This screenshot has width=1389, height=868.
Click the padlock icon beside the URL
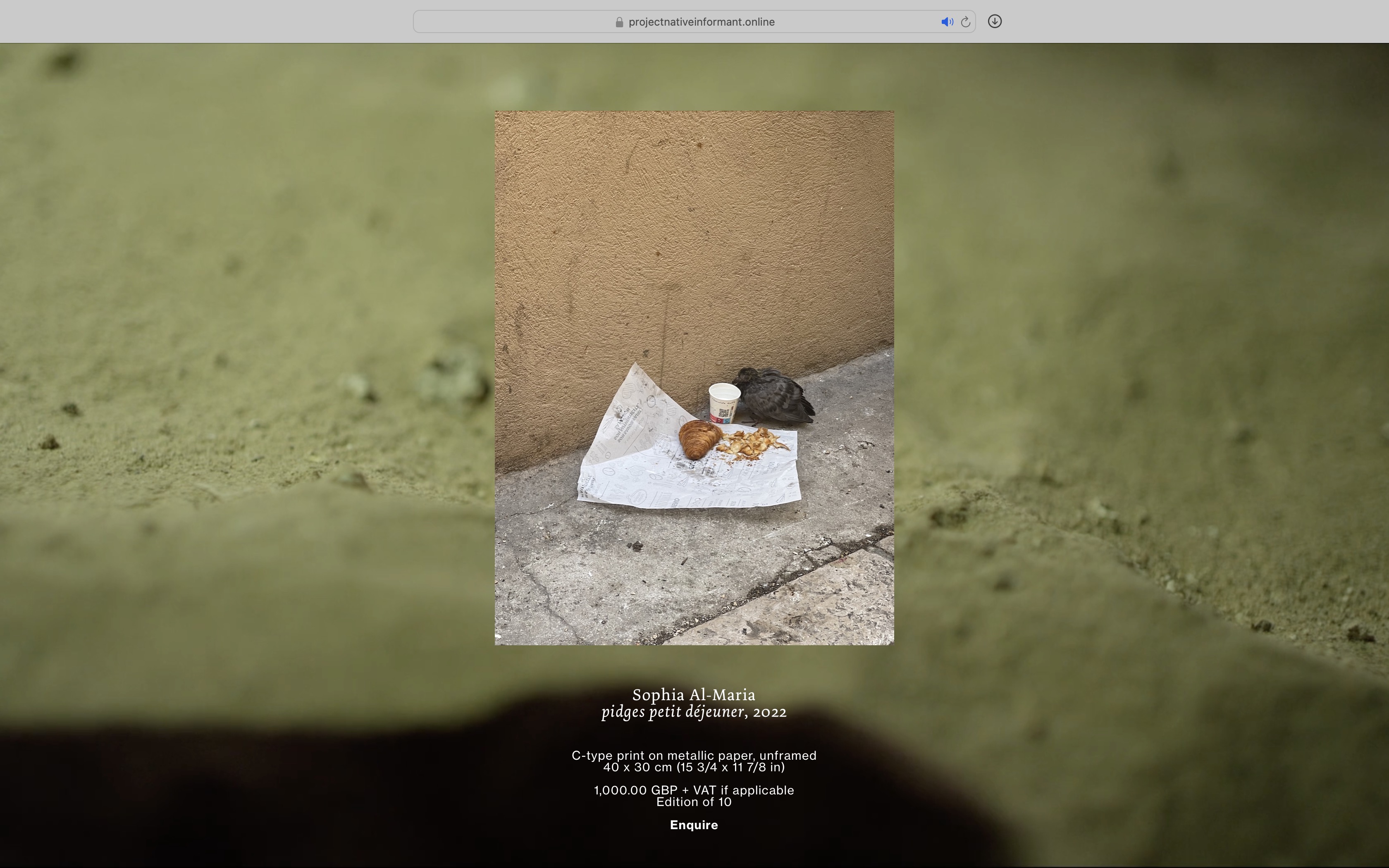click(x=619, y=22)
